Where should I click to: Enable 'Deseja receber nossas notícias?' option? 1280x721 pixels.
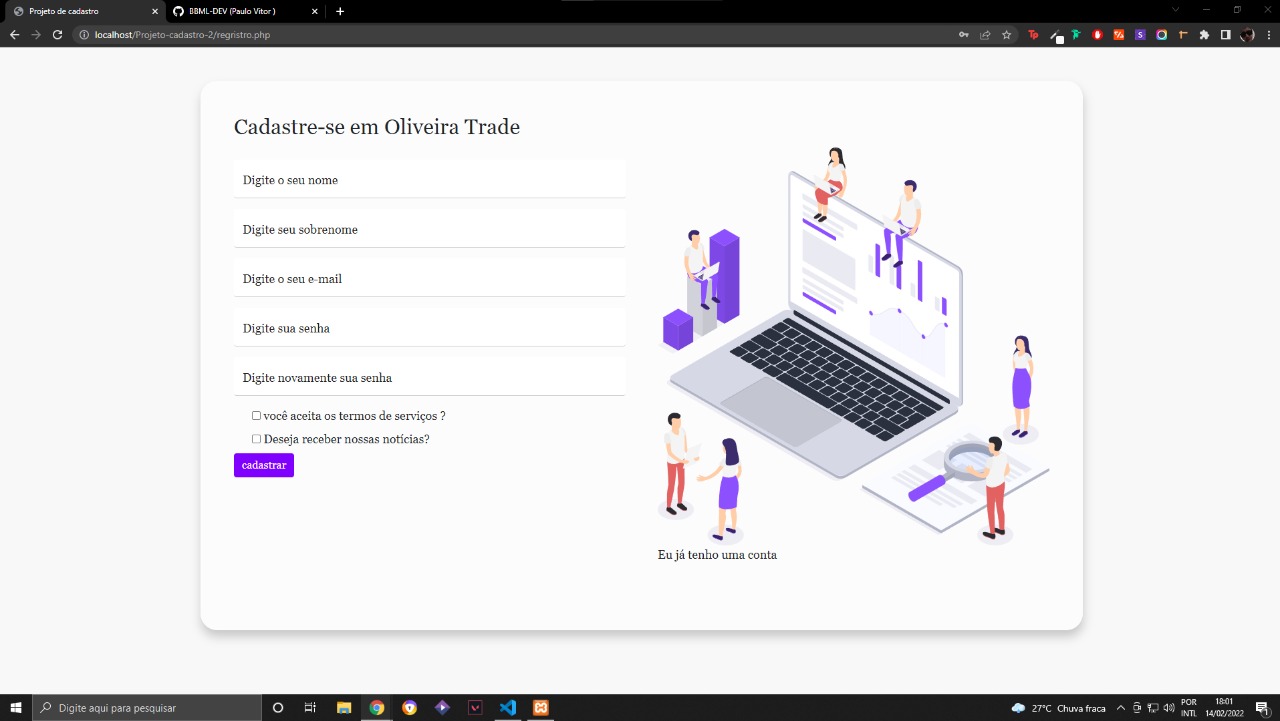click(256, 438)
